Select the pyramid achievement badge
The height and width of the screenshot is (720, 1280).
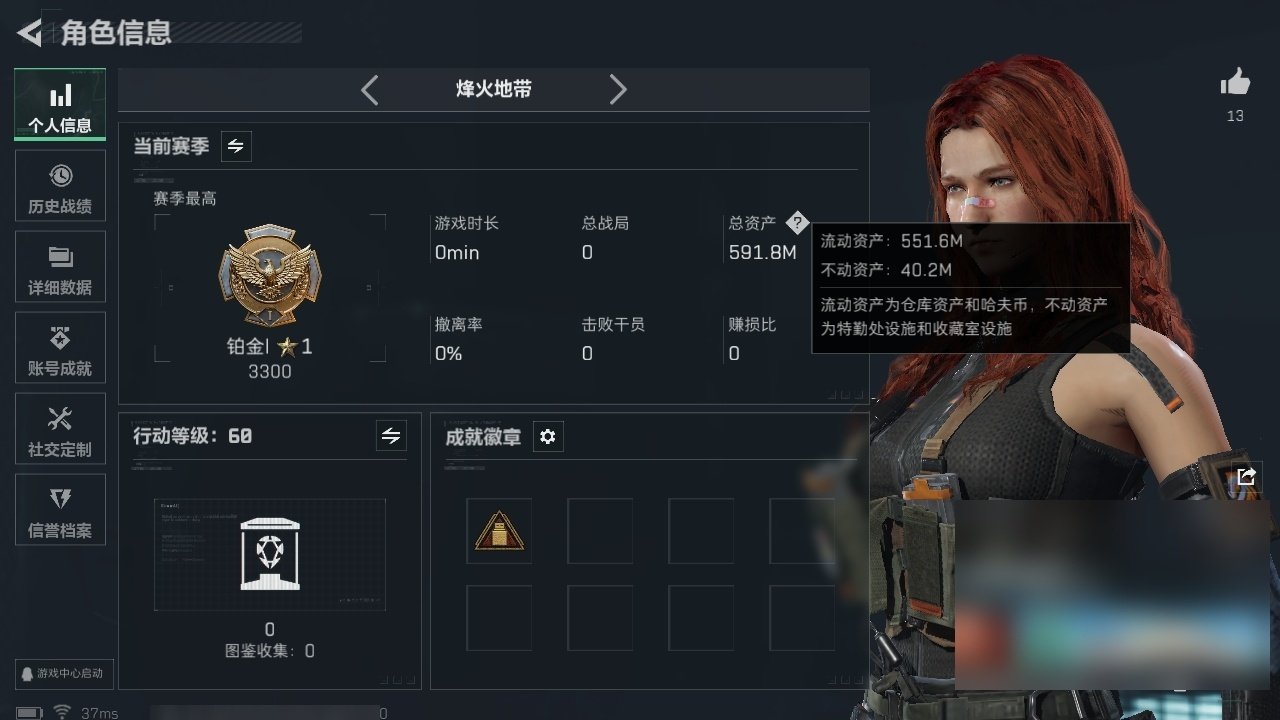click(499, 531)
